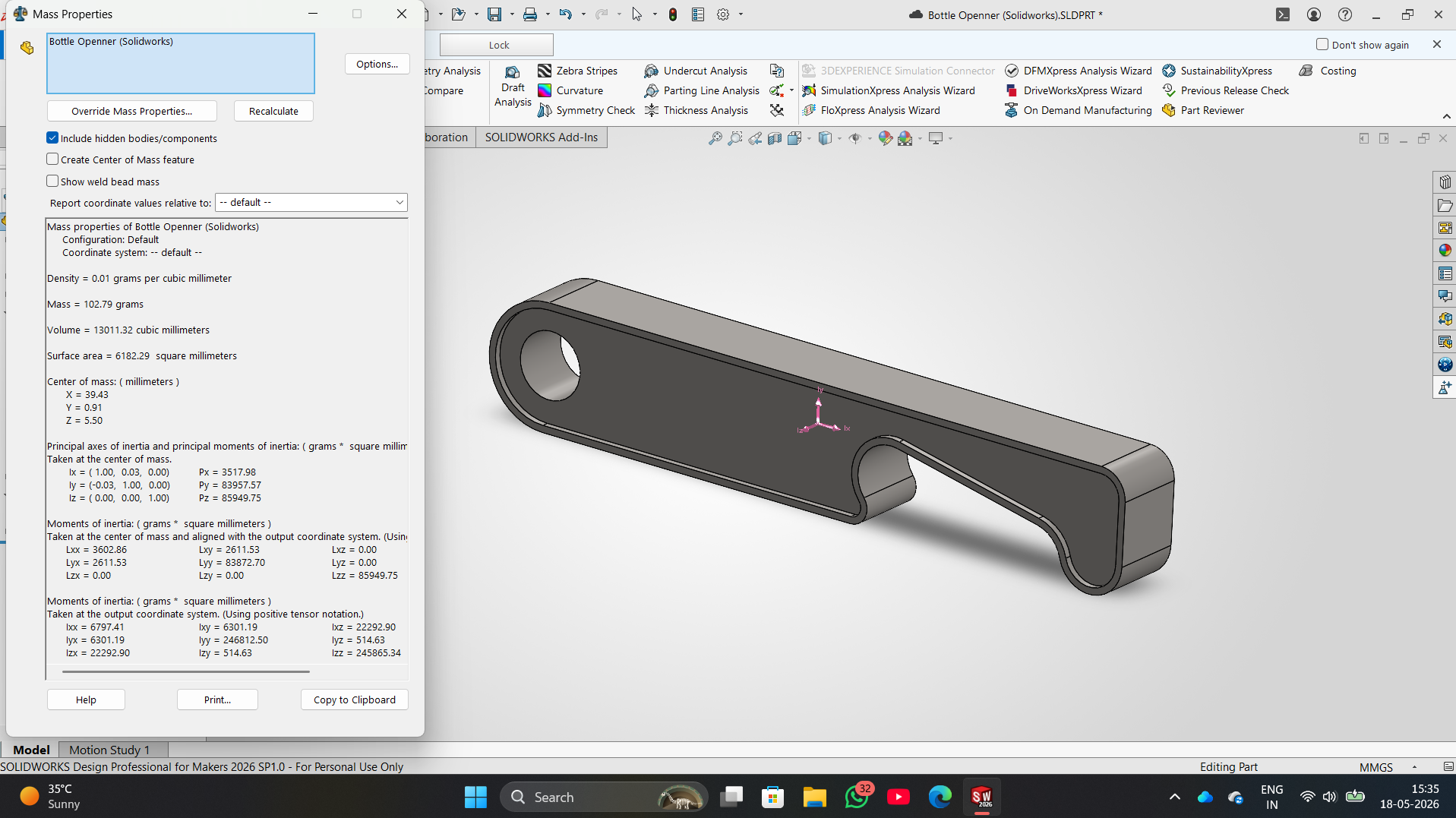The width and height of the screenshot is (1456, 818).
Task: Open DriveWorksXpress Wizard
Action: [1073, 90]
